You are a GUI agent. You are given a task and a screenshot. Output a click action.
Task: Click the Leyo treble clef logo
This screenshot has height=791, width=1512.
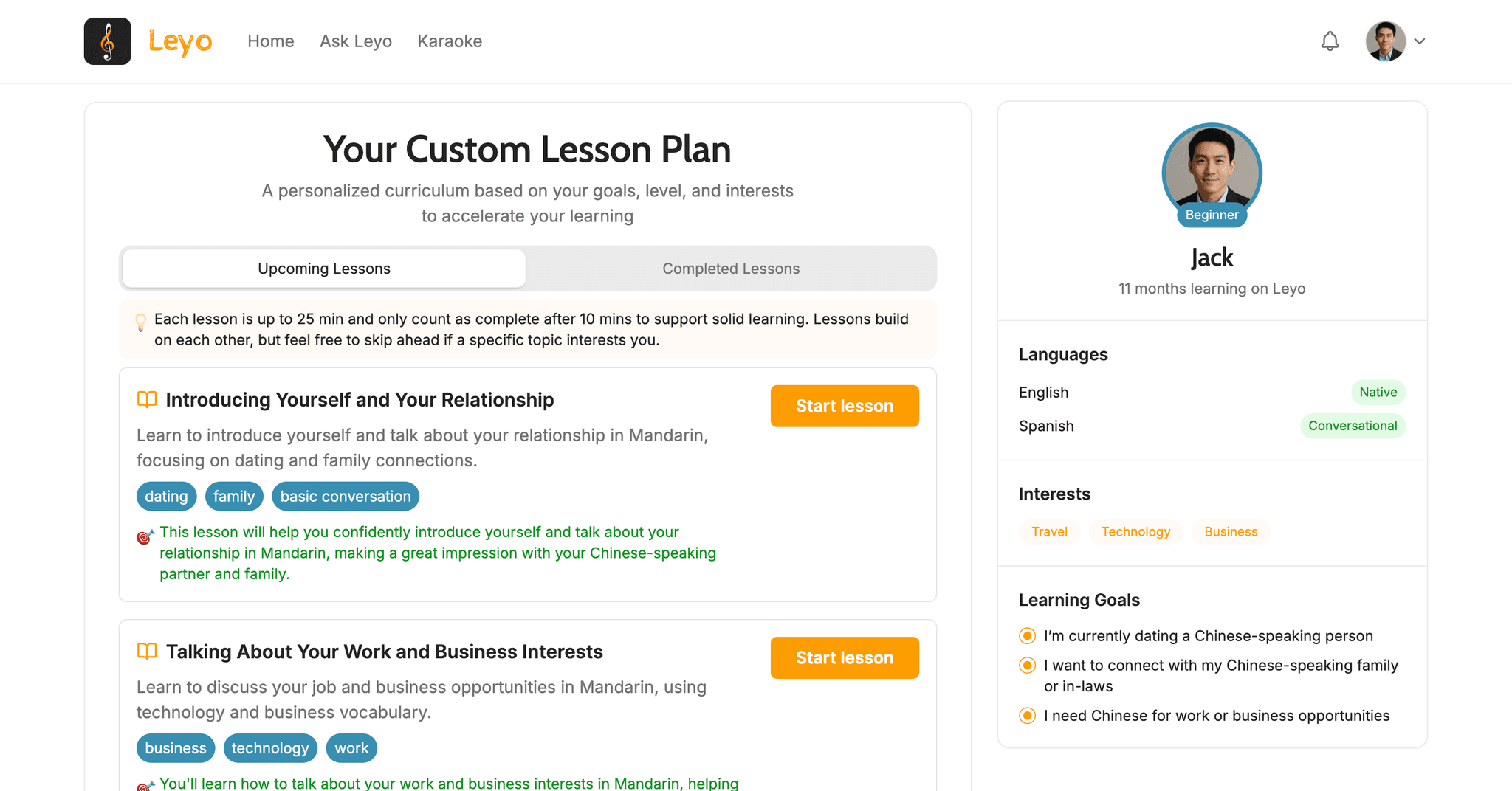[x=107, y=41]
